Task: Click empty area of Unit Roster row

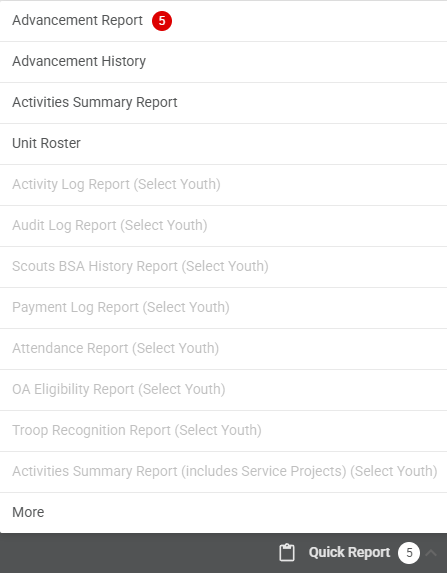Action: (263, 144)
